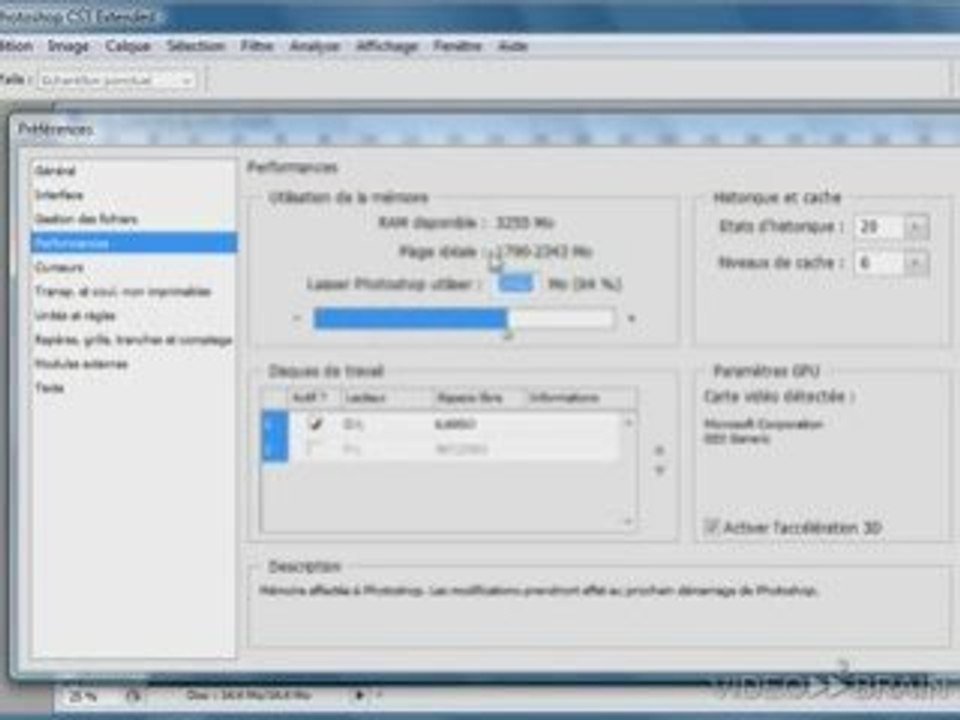Click the status bar icon beside zoom
The width and height of the screenshot is (960, 720).
click(133, 696)
